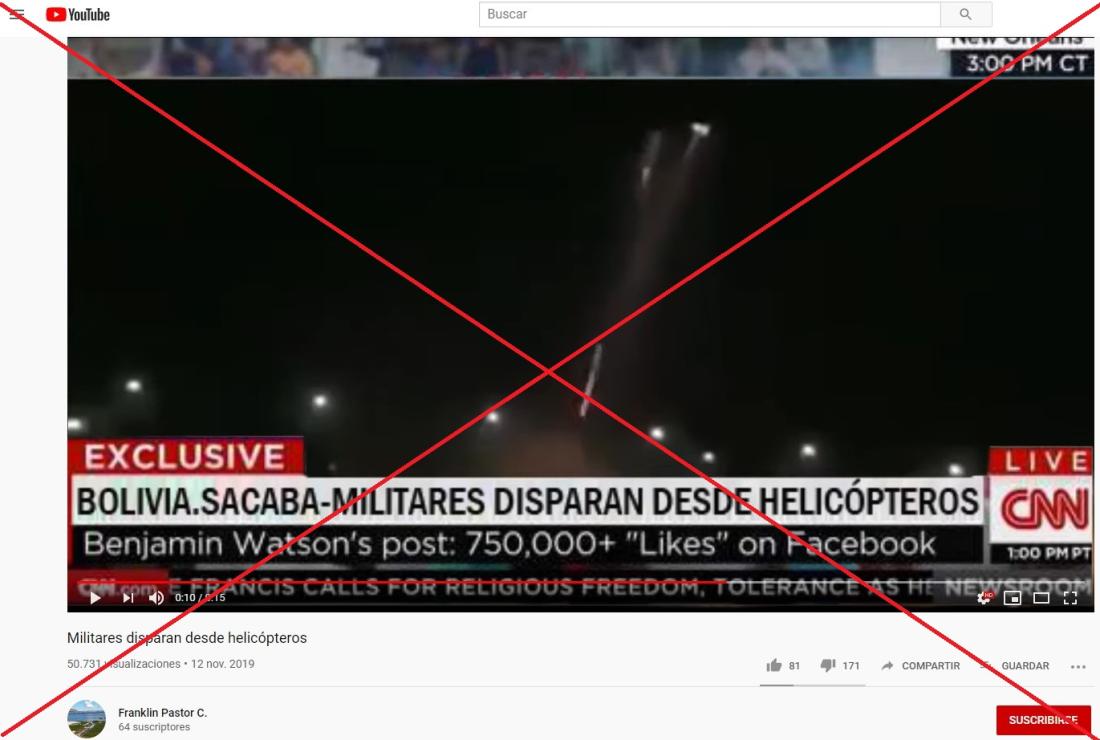Subscribe with the Suscribirse button
This screenshot has width=1100, height=740.
coord(1043,720)
